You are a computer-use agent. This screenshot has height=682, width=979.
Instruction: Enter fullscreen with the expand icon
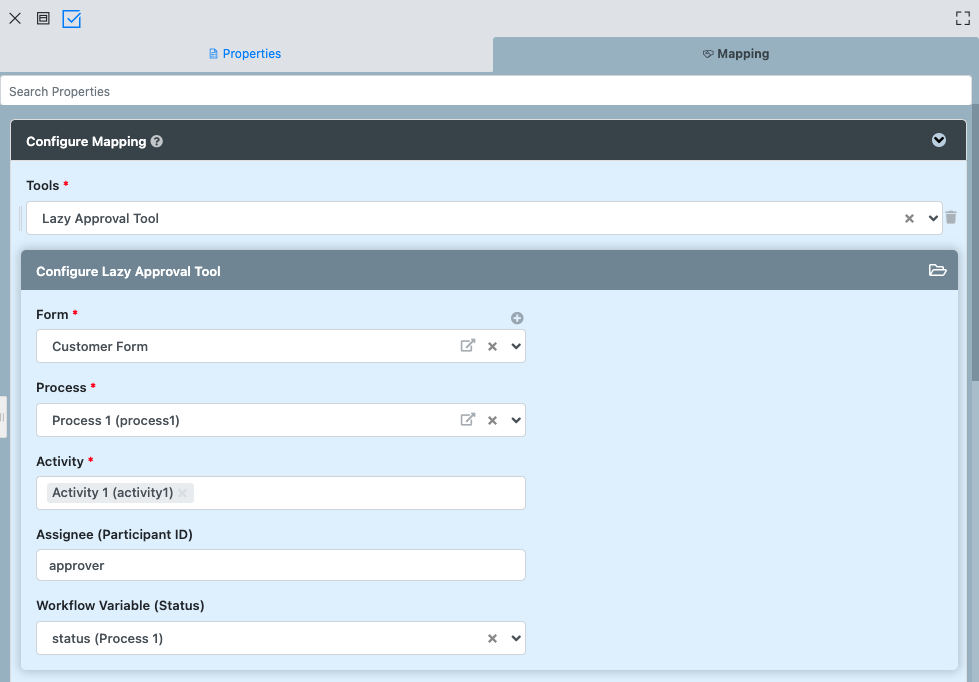(963, 19)
